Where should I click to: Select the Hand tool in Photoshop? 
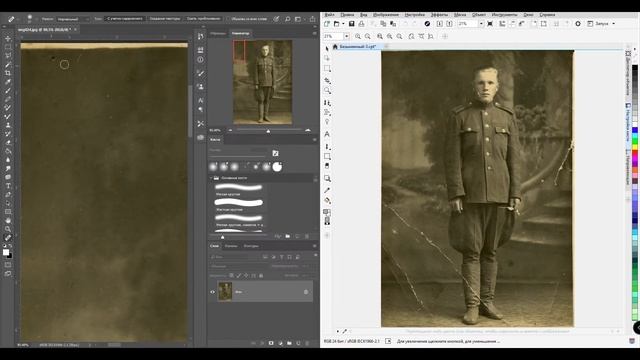8,220
